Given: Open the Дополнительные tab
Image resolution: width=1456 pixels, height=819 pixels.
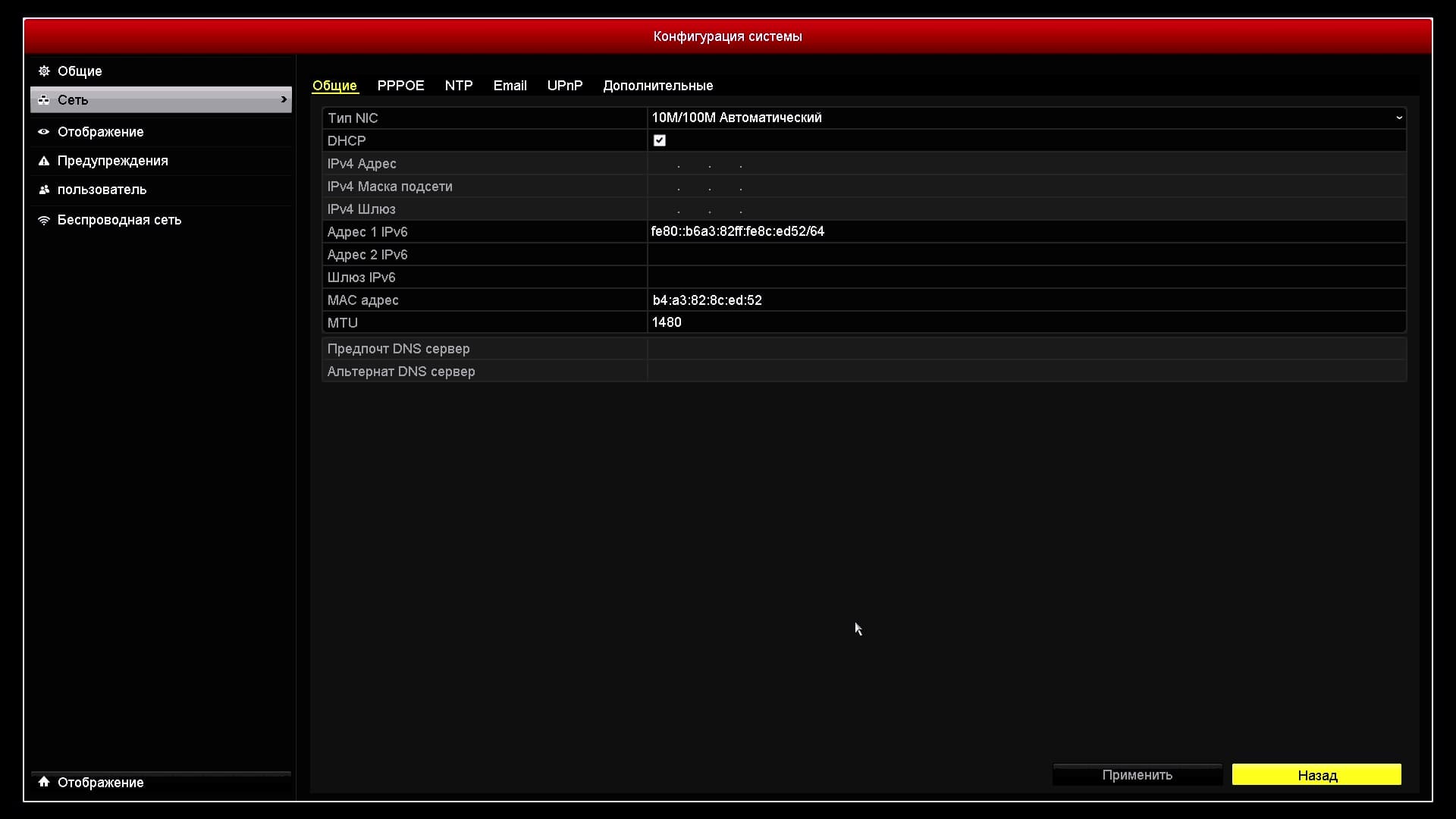Looking at the screenshot, I should [657, 86].
